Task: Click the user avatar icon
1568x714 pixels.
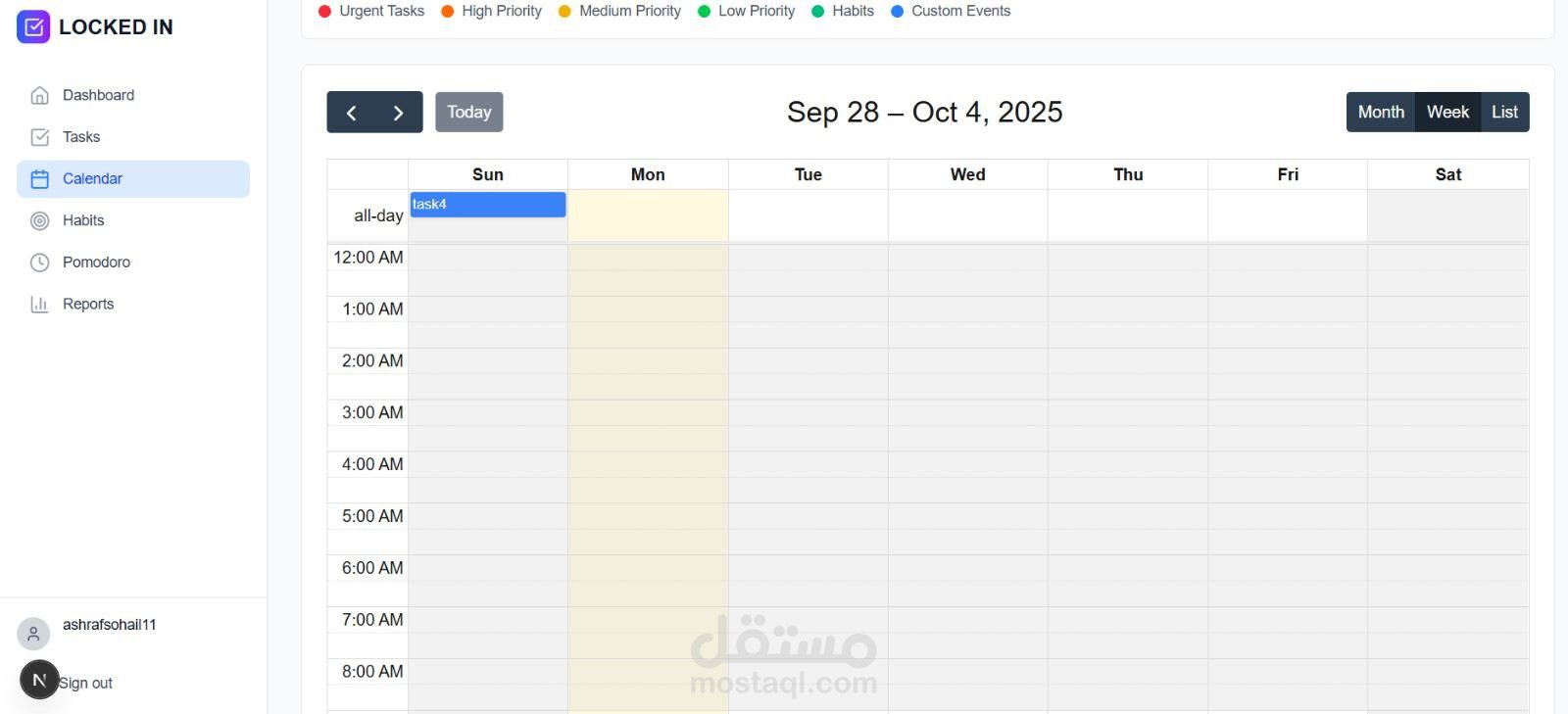Action: pyautogui.click(x=33, y=634)
